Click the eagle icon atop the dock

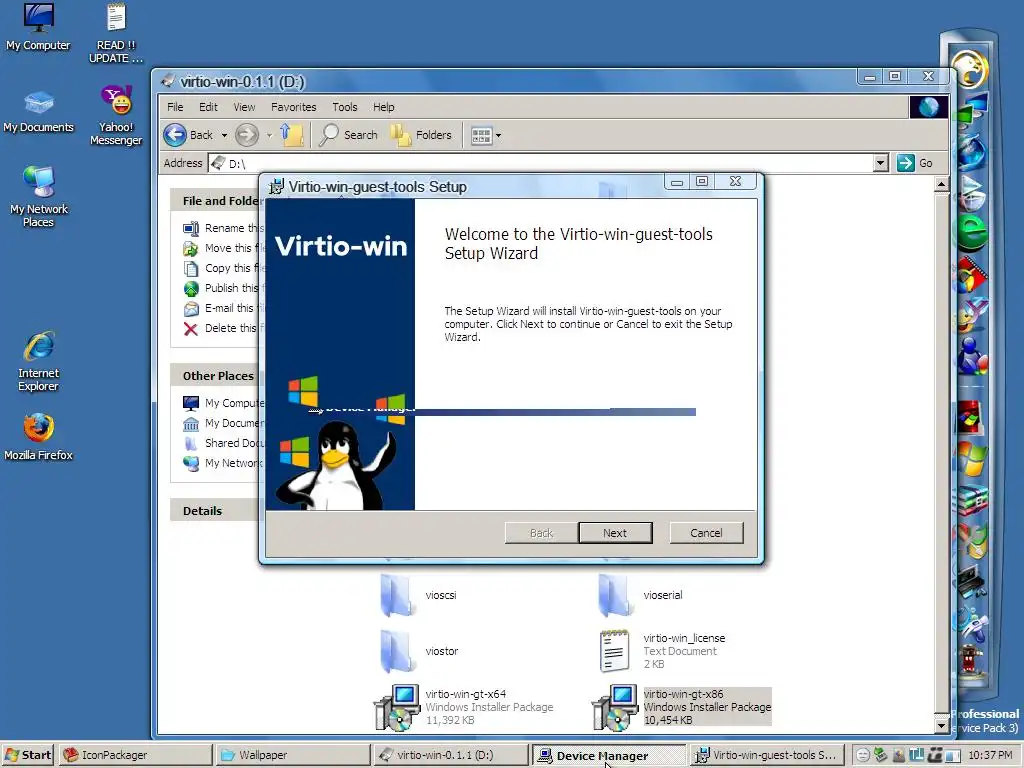[x=969, y=68]
